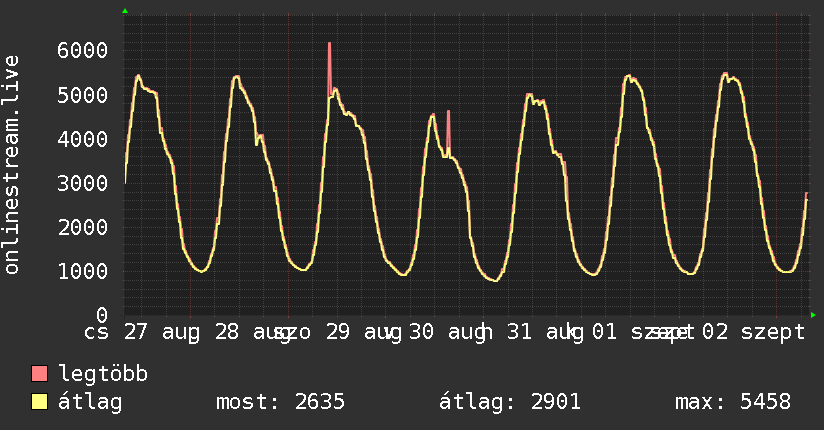Click the 0 y-axis label
Viewport: 824px width, 430px height.
pyautogui.click(x=102, y=315)
